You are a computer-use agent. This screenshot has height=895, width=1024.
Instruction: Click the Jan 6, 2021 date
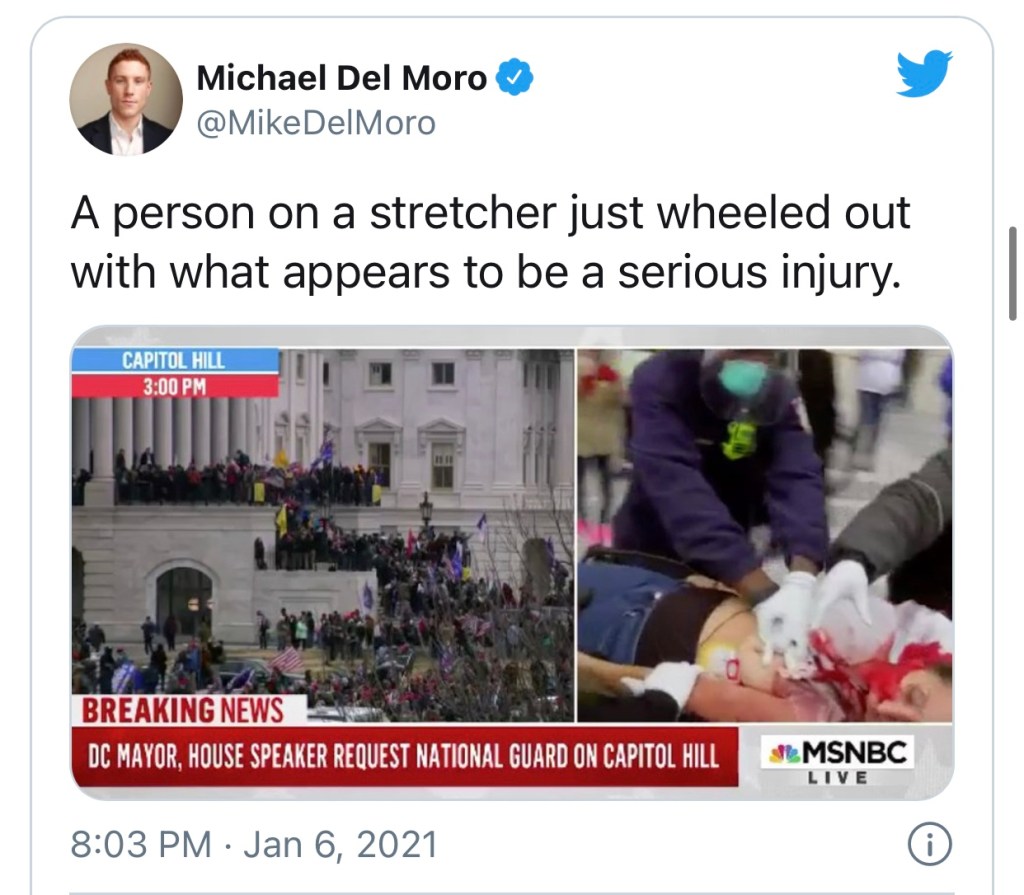(x=340, y=844)
